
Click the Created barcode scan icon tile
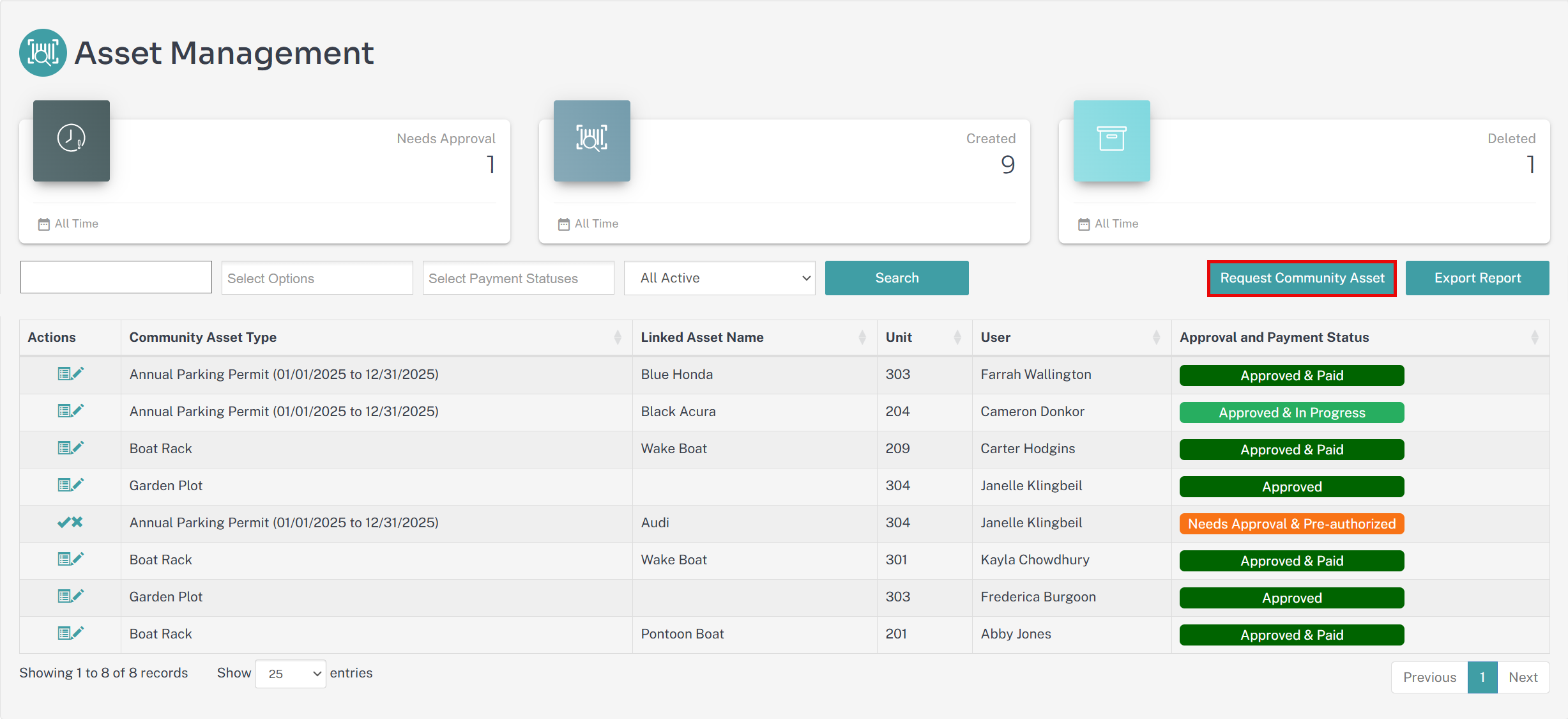(x=592, y=141)
